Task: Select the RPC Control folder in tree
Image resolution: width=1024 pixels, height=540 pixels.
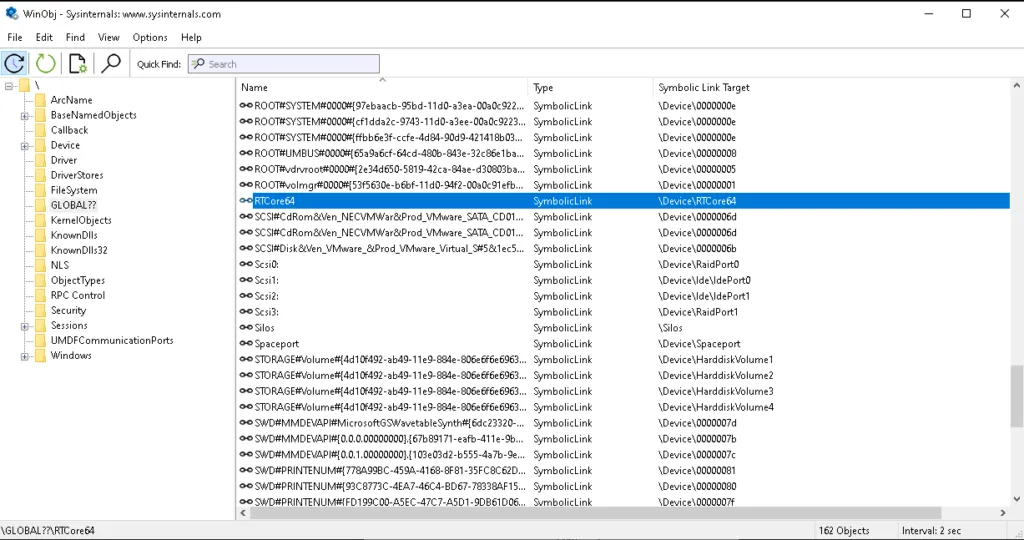Action: (x=78, y=295)
